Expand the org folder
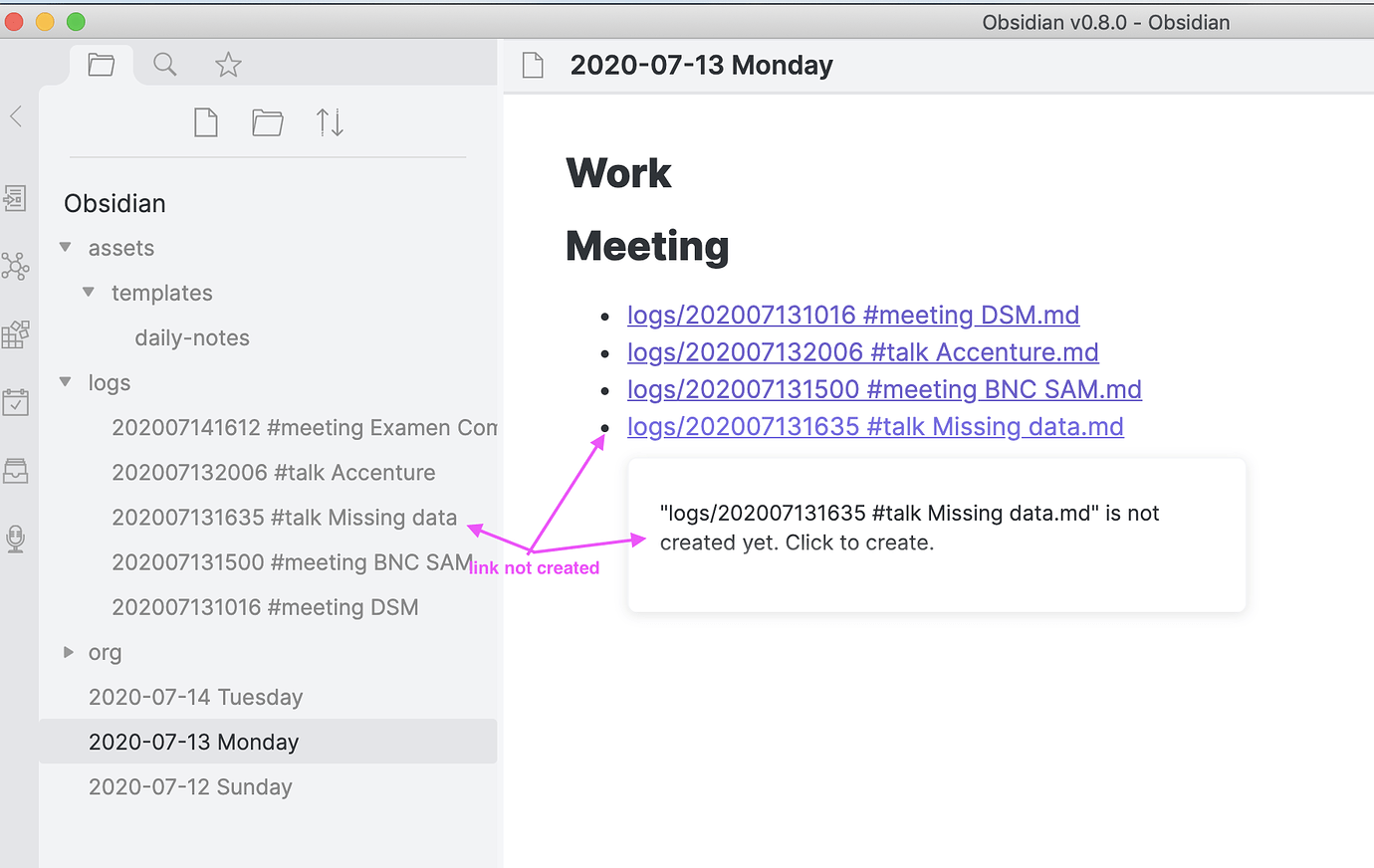 (x=68, y=652)
